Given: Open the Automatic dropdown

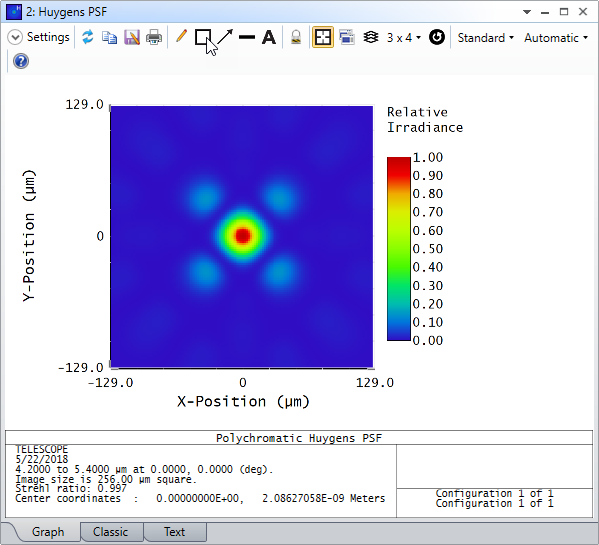Looking at the screenshot, I should [x=556, y=38].
